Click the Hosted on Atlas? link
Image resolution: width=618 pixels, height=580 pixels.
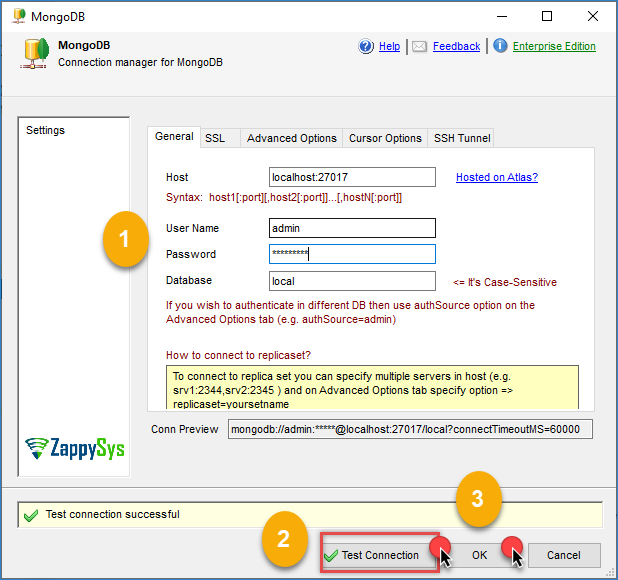tap(497, 177)
